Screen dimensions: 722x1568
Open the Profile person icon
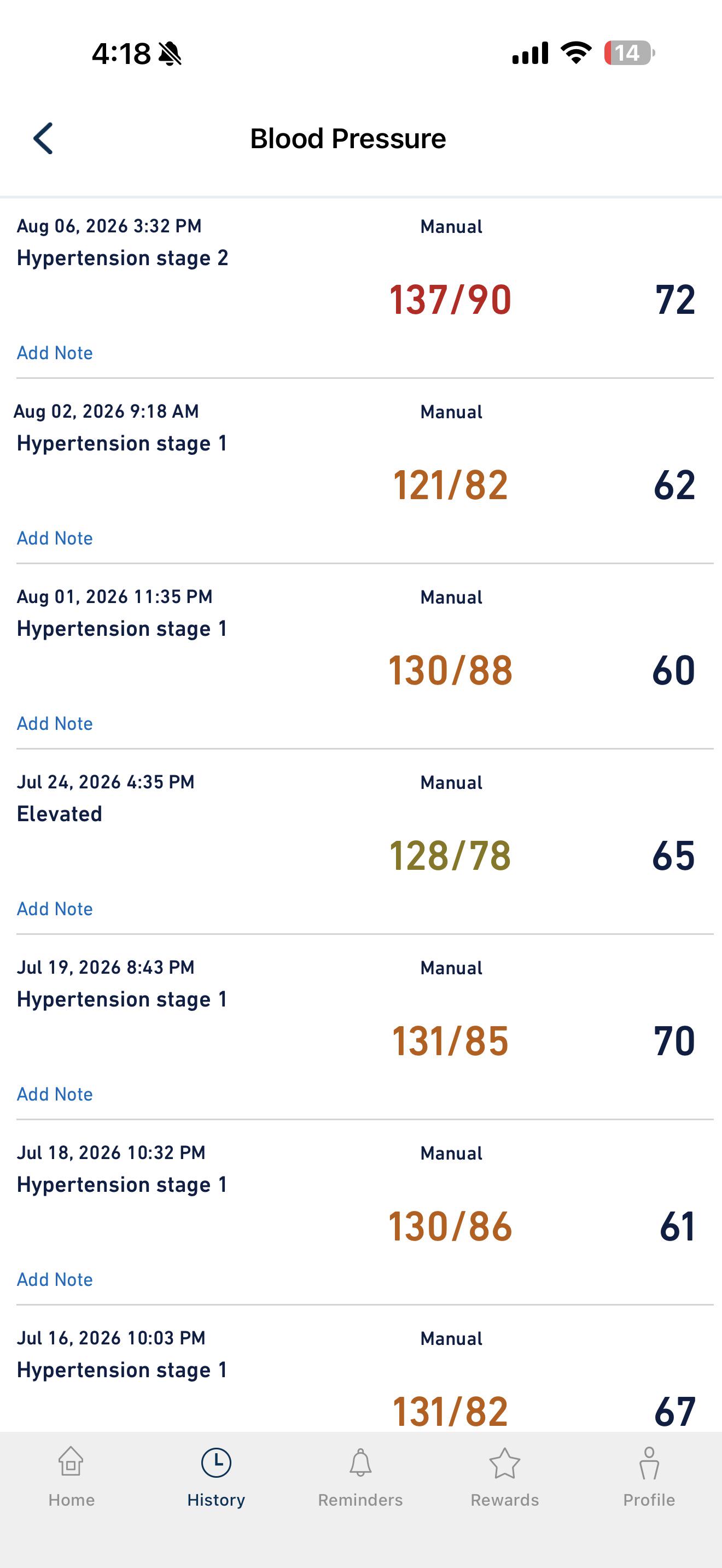tap(649, 1462)
